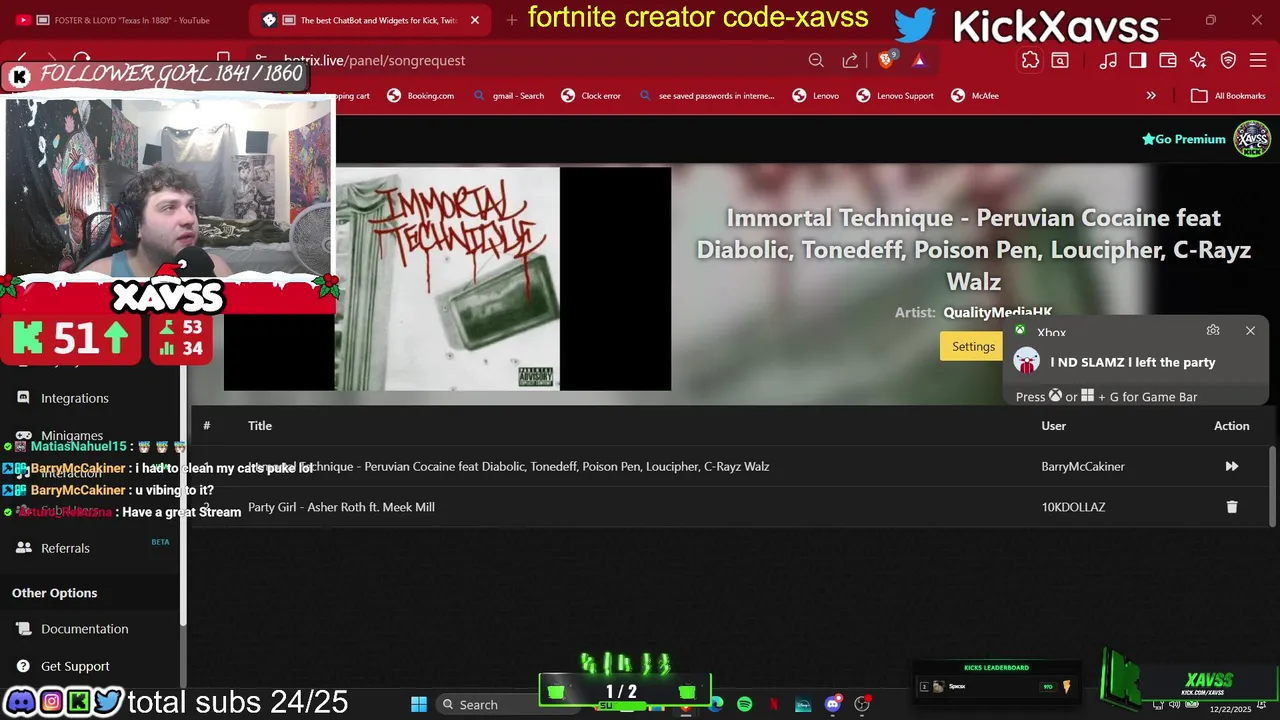Open the tab search icon
The image size is (1280, 720).
tap(1060, 60)
